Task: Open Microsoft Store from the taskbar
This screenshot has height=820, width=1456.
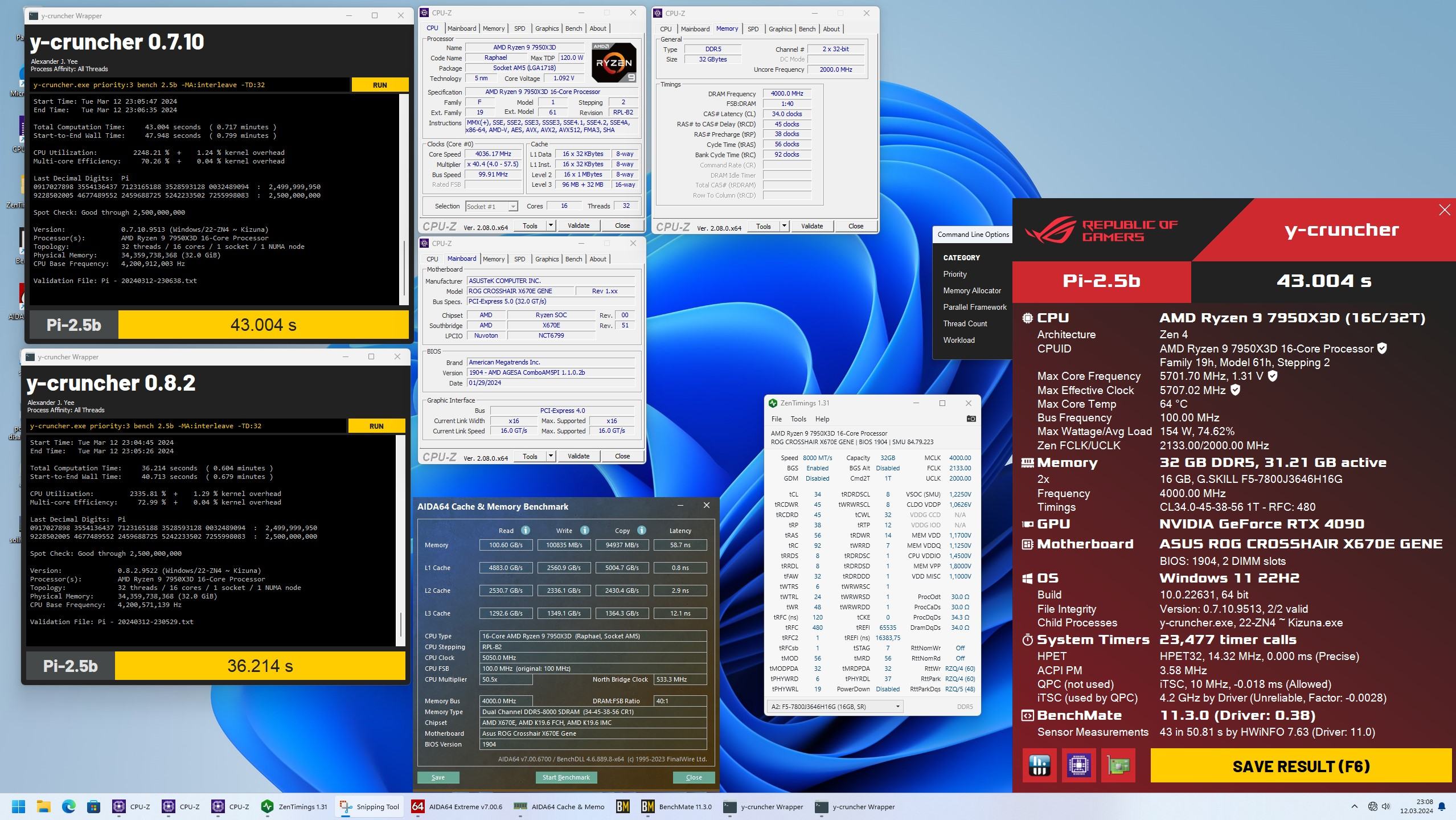Action: [94, 806]
